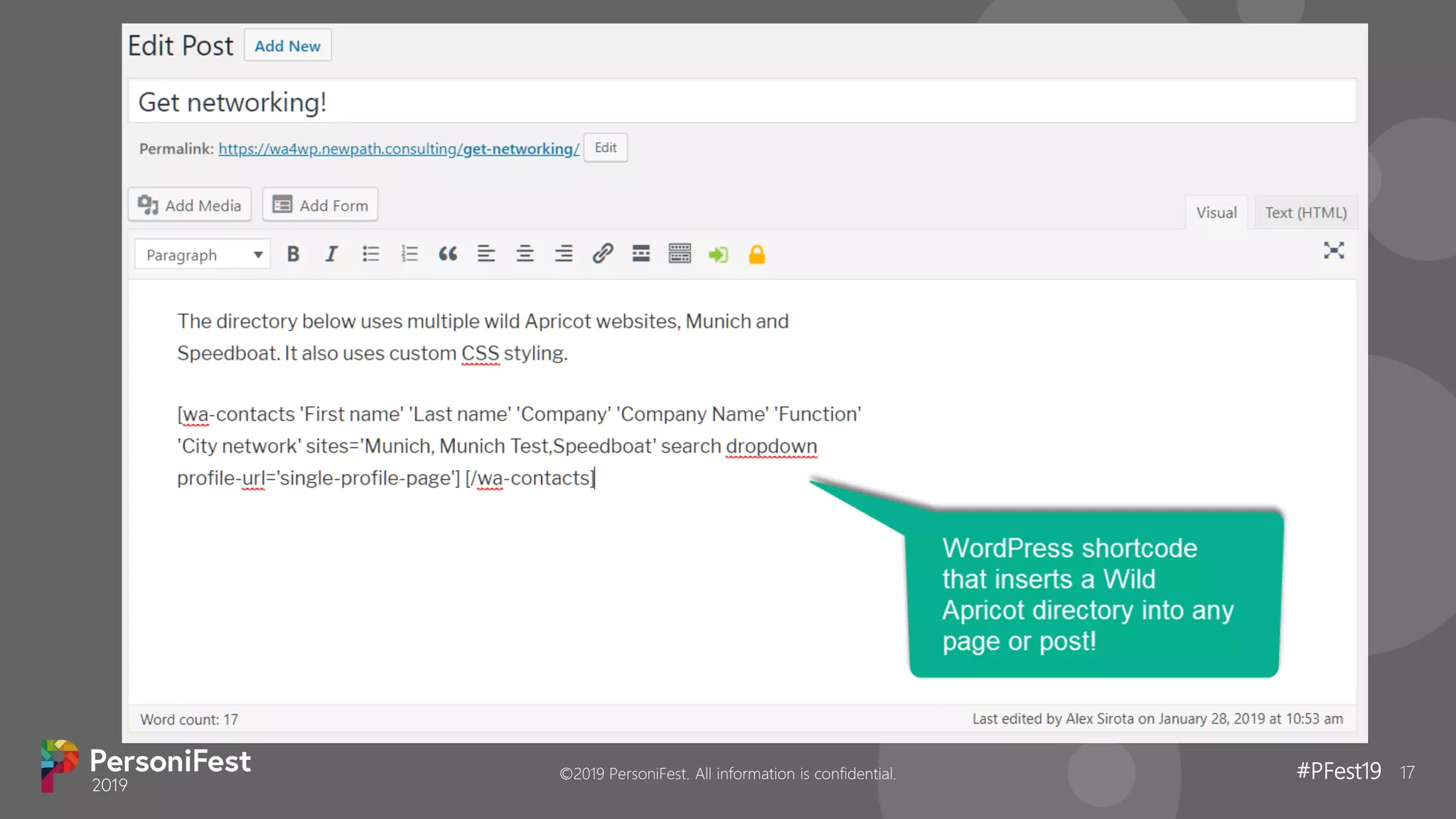Insert a numbered list
The height and width of the screenshot is (819, 1456).
pyautogui.click(x=409, y=254)
